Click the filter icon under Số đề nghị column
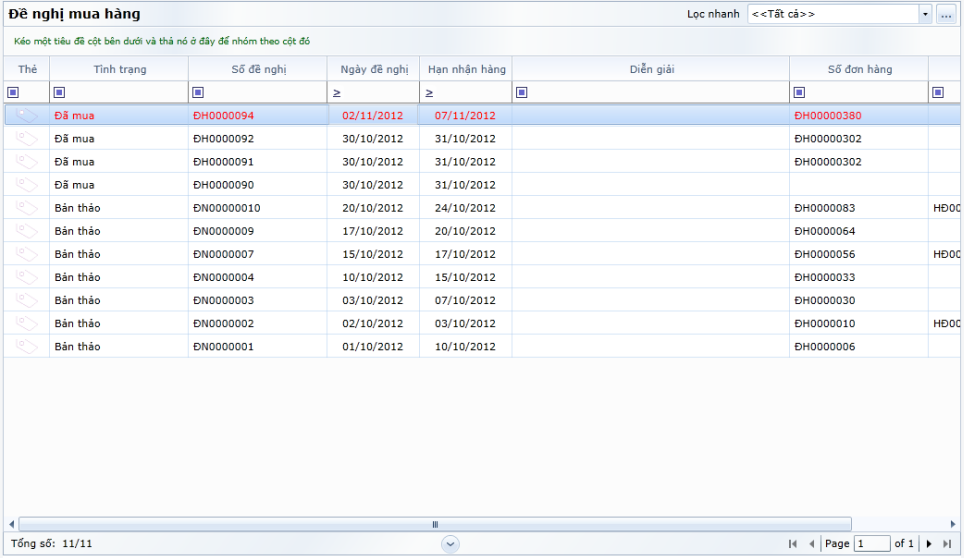Screen dimensions: 964x558 click(198, 93)
